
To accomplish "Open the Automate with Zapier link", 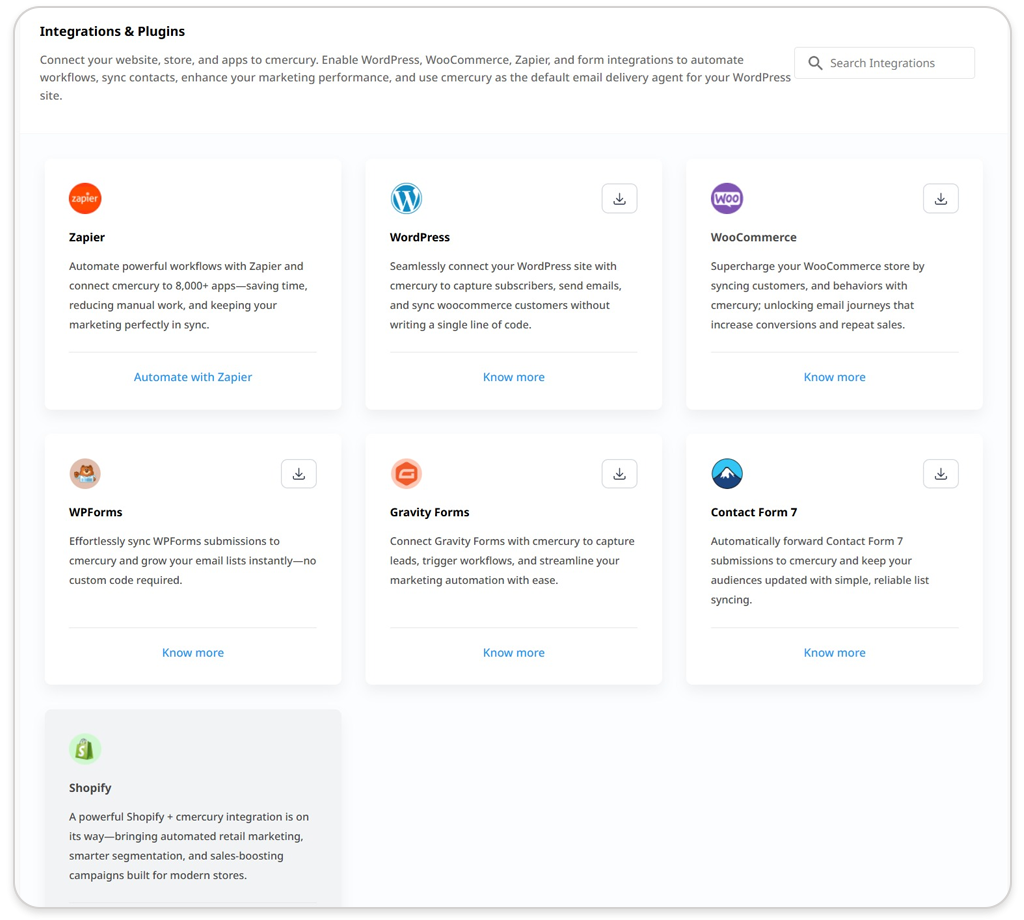I will (x=193, y=377).
